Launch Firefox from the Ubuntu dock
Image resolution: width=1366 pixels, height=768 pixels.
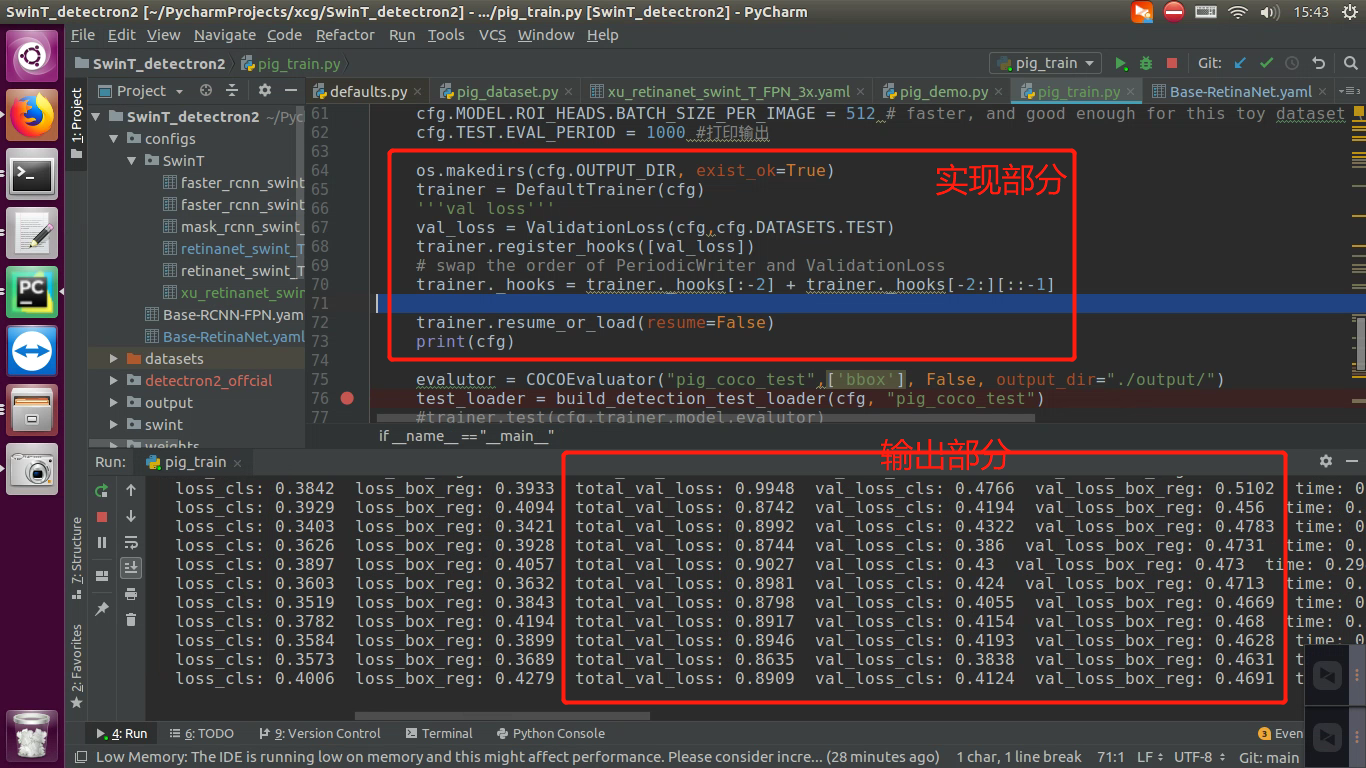(32, 116)
